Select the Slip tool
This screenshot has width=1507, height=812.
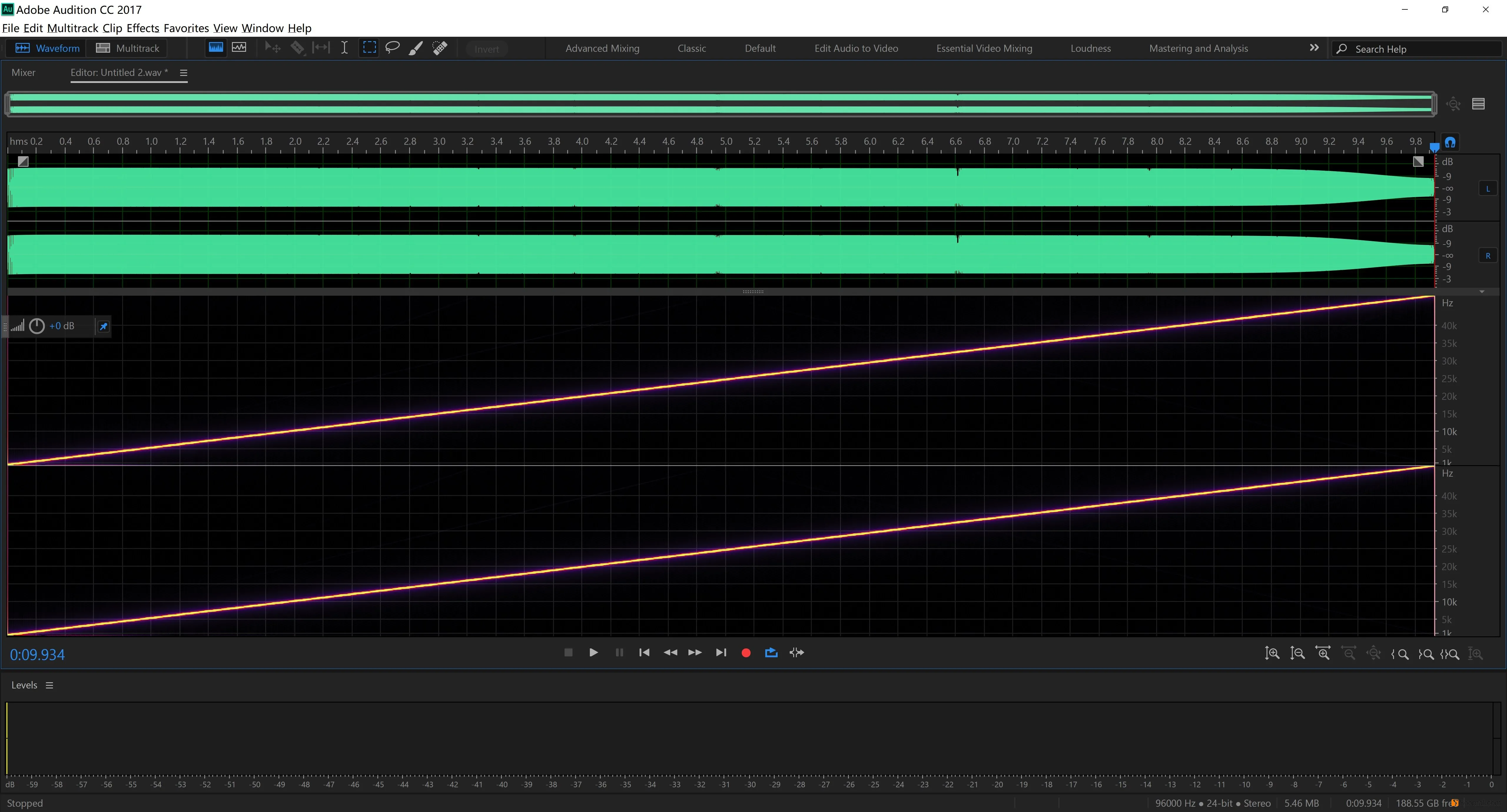click(x=321, y=48)
